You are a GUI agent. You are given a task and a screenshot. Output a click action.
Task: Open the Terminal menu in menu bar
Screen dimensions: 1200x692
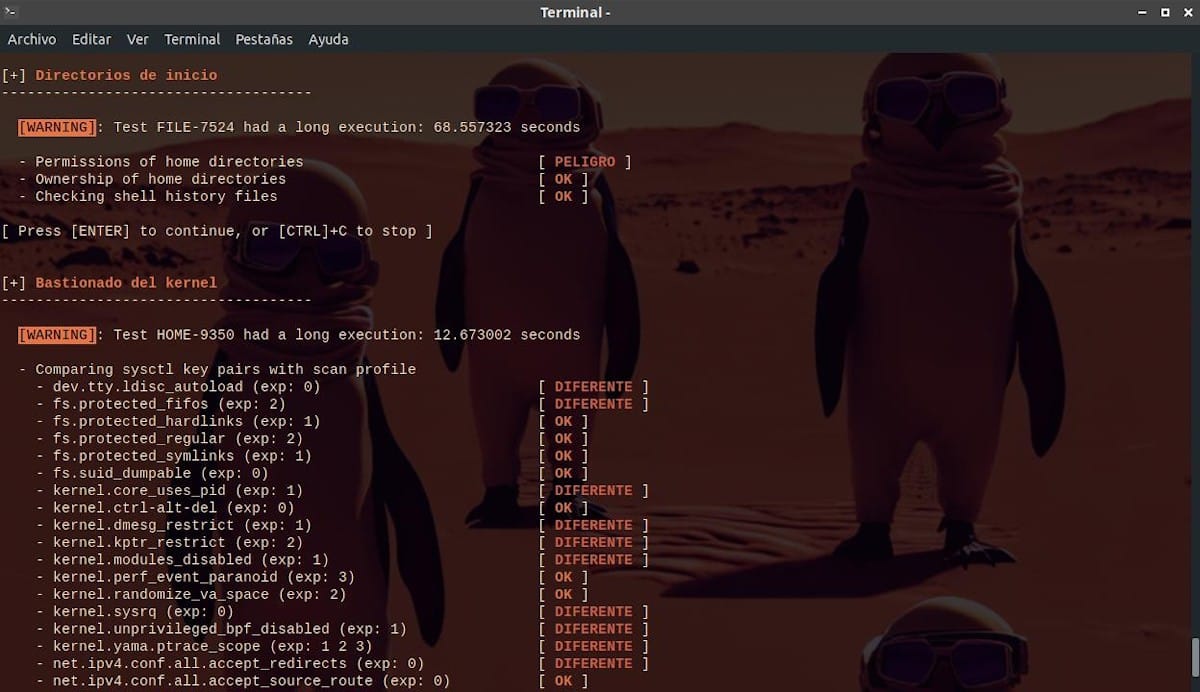coord(192,39)
